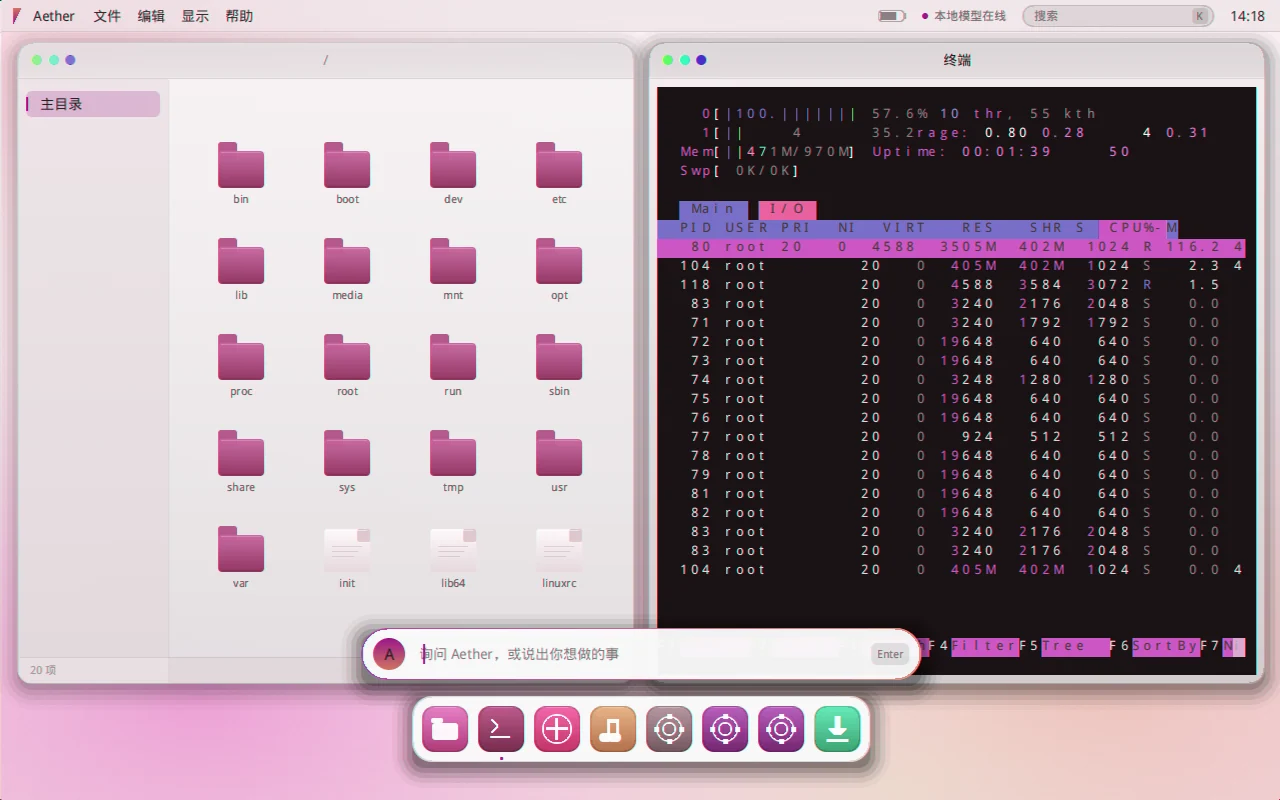Open the 显示 menu
Screen dimensions: 1280x800
click(195, 16)
